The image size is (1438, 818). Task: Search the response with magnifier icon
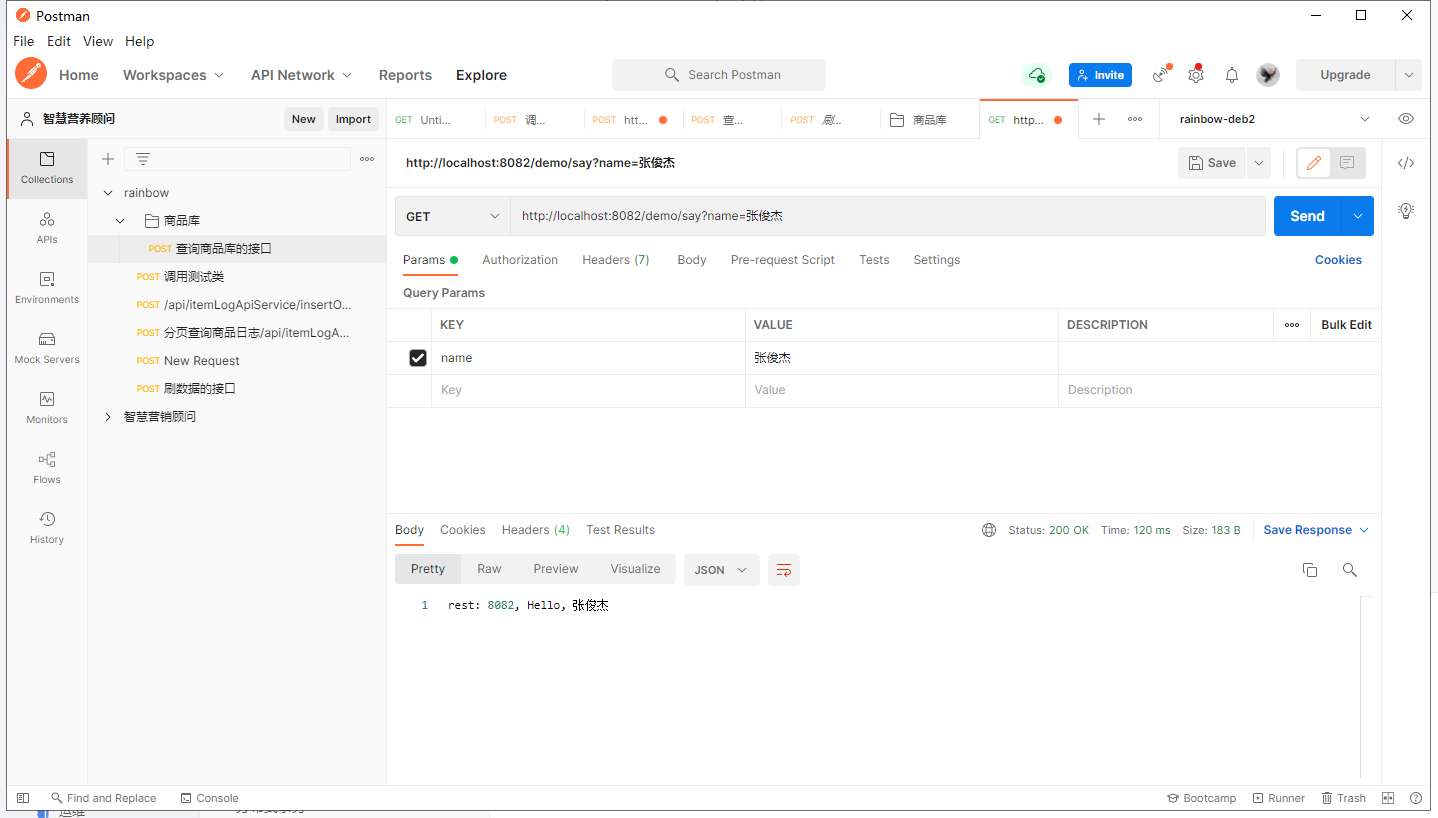tap(1350, 570)
